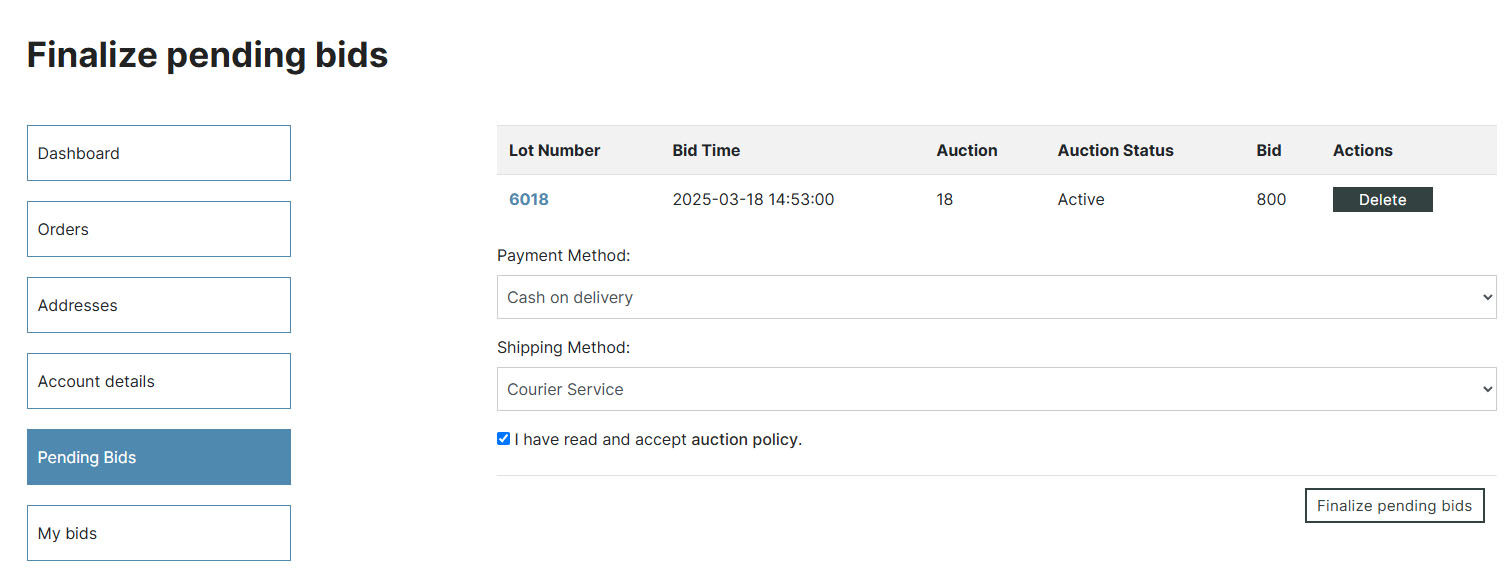The width and height of the screenshot is (1507, 573).
Task: Uncheck the accept auction policy checkbox
Action: (x=504, y=438)
